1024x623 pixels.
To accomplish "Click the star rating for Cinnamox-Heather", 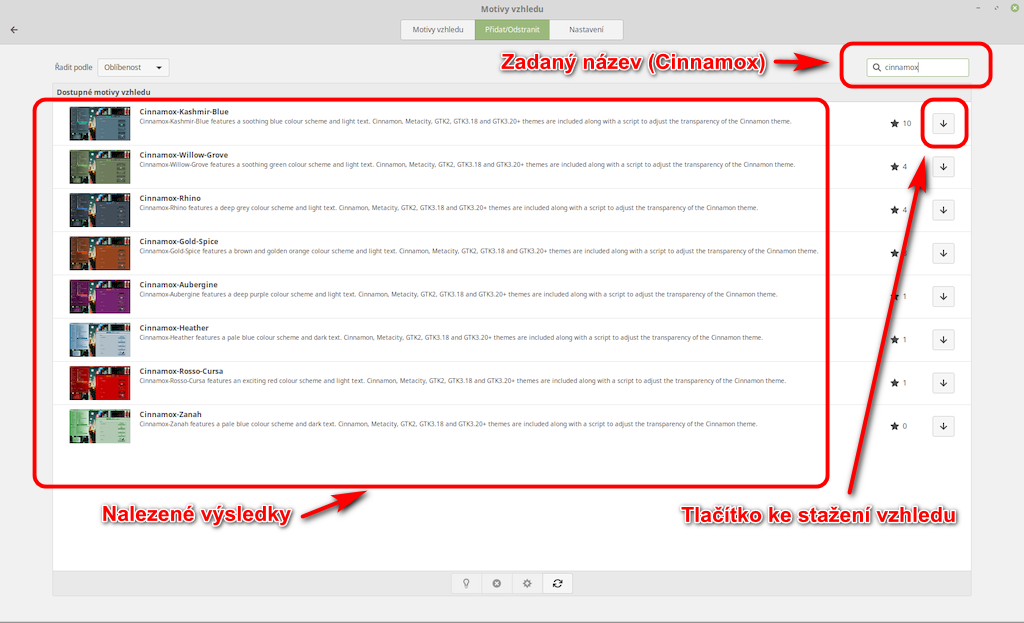I will coord(899,340).
